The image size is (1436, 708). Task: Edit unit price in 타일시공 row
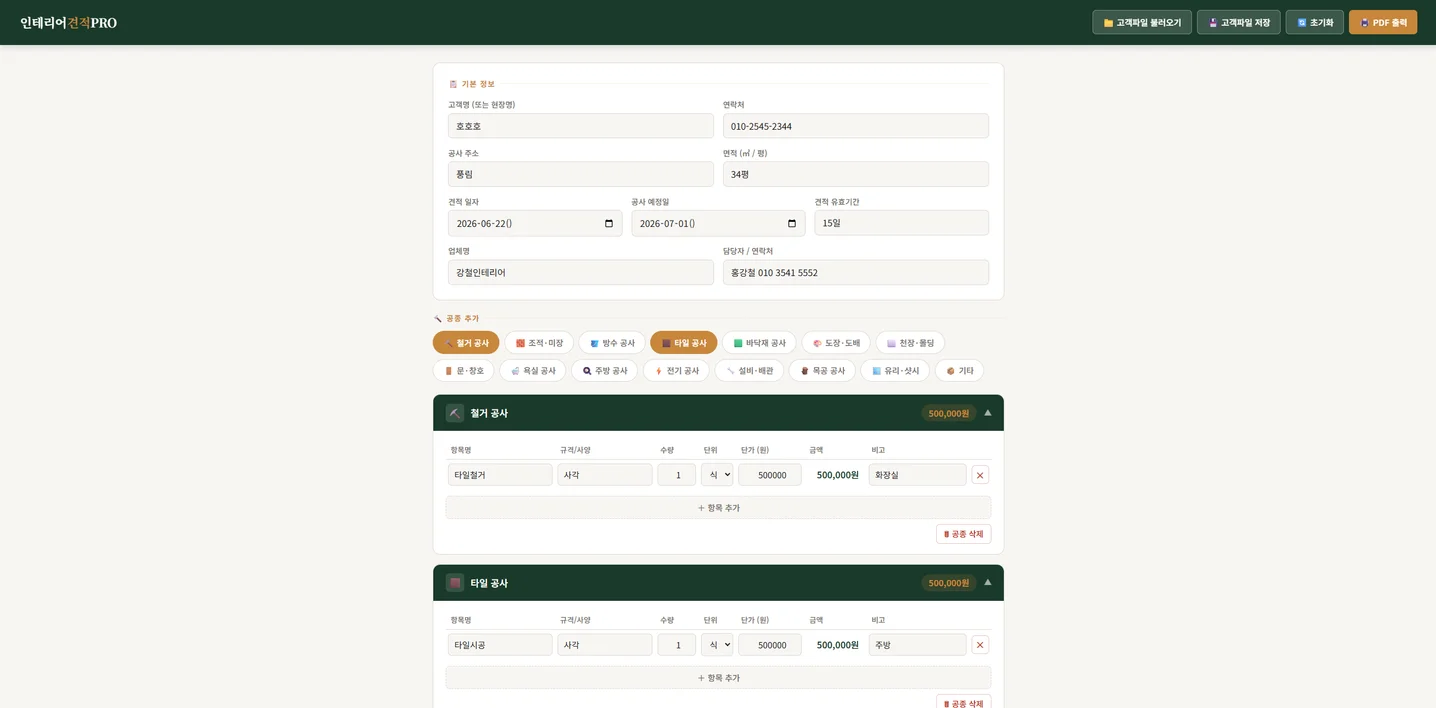pos(770,645)
